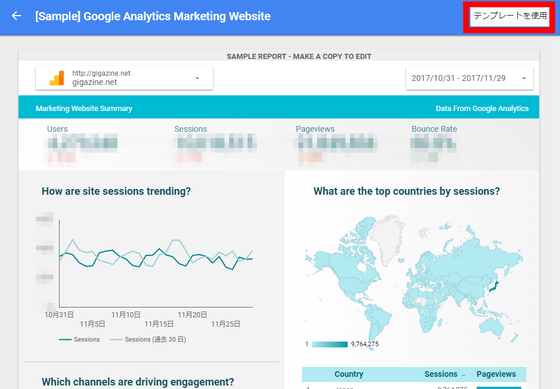Expand the 2017/10/31 - 2017/11/29 date range picker
The width and height of the screenshot is (560, 389).
(469, 78)
